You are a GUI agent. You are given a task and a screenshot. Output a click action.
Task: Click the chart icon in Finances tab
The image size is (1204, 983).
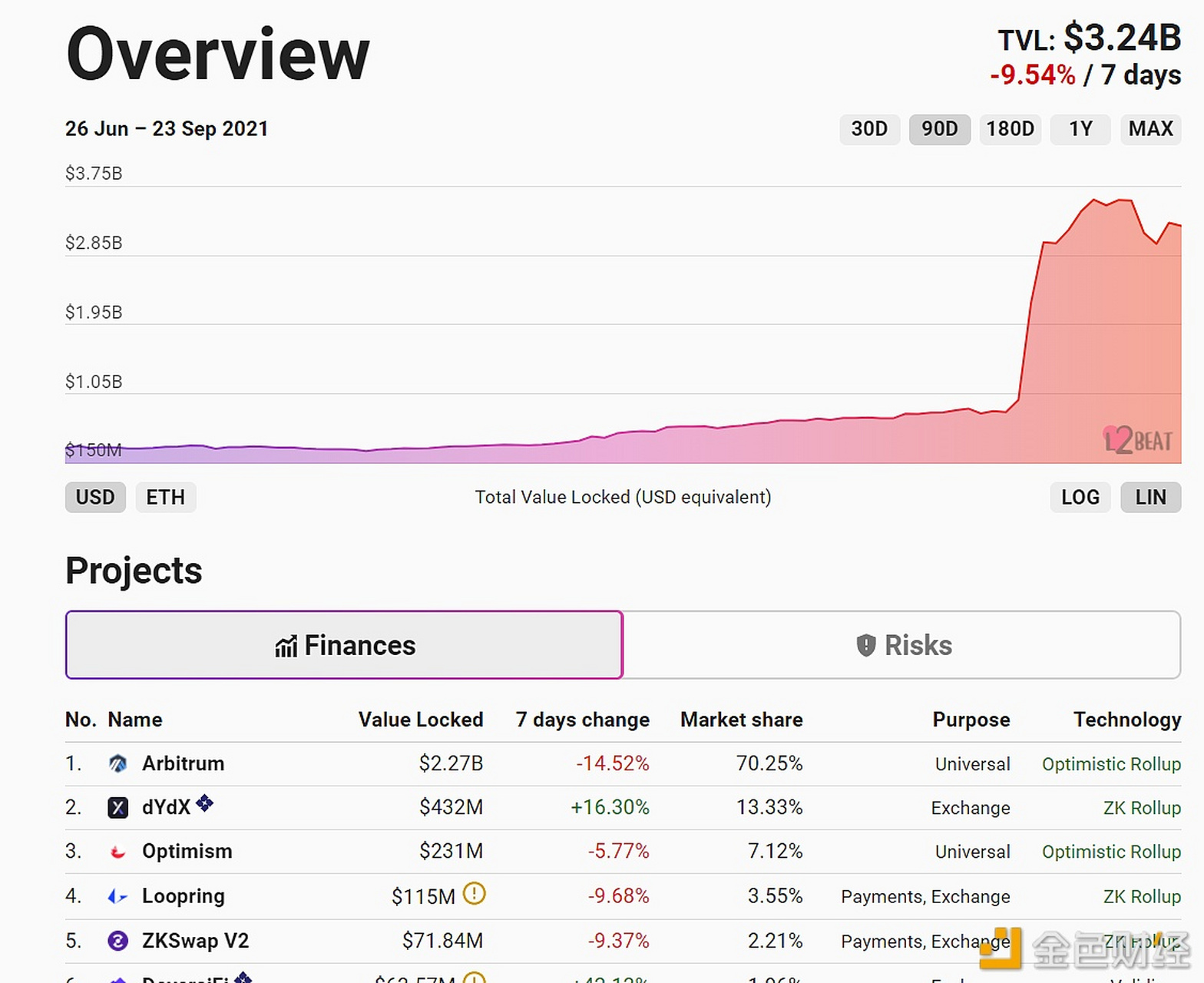point(286,647)
